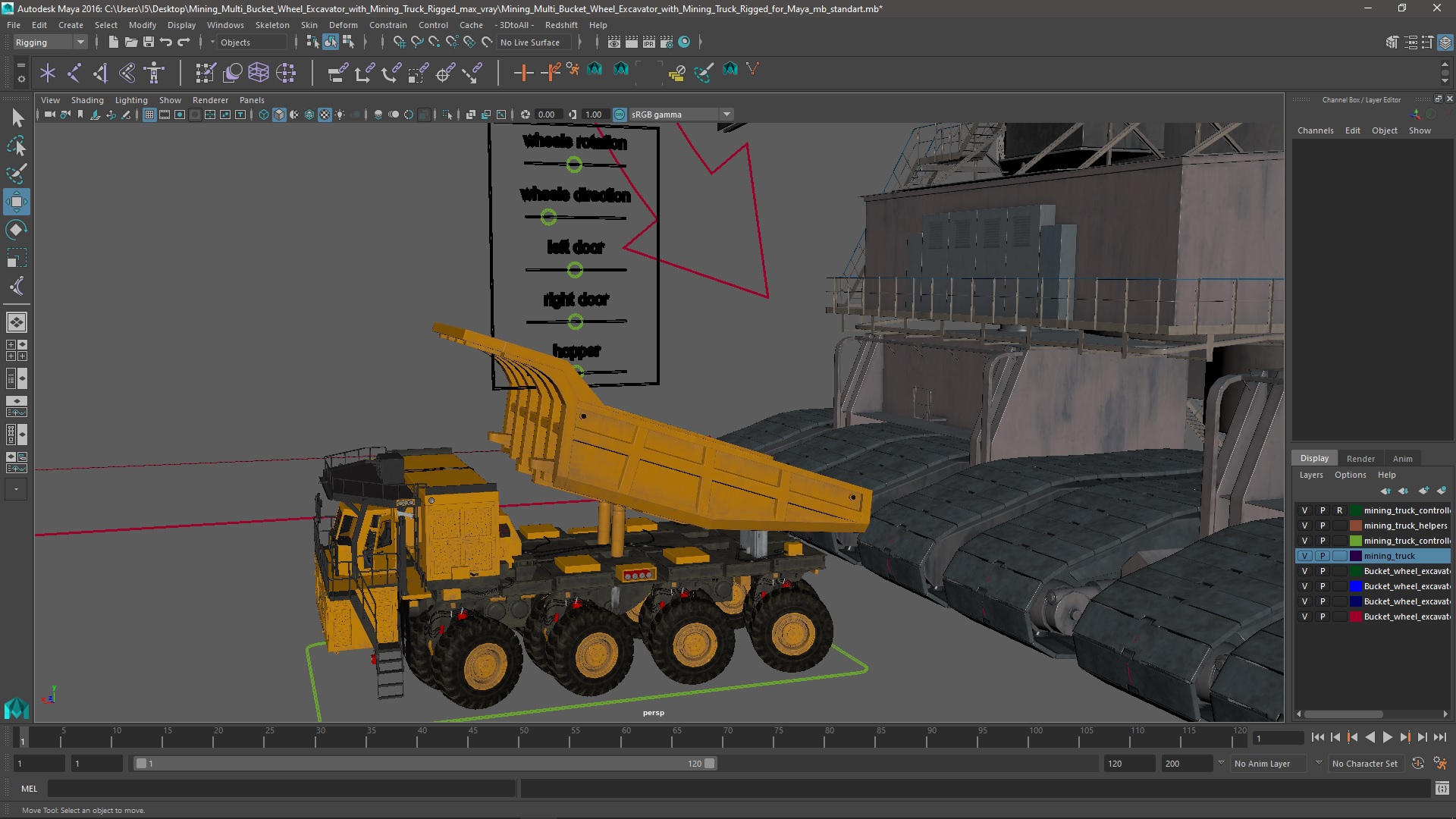Image resolution: width=1456 pixels, height=819 pixels.
Task: Toggle textured display in panel toolbar
Action: coord(325,115)
